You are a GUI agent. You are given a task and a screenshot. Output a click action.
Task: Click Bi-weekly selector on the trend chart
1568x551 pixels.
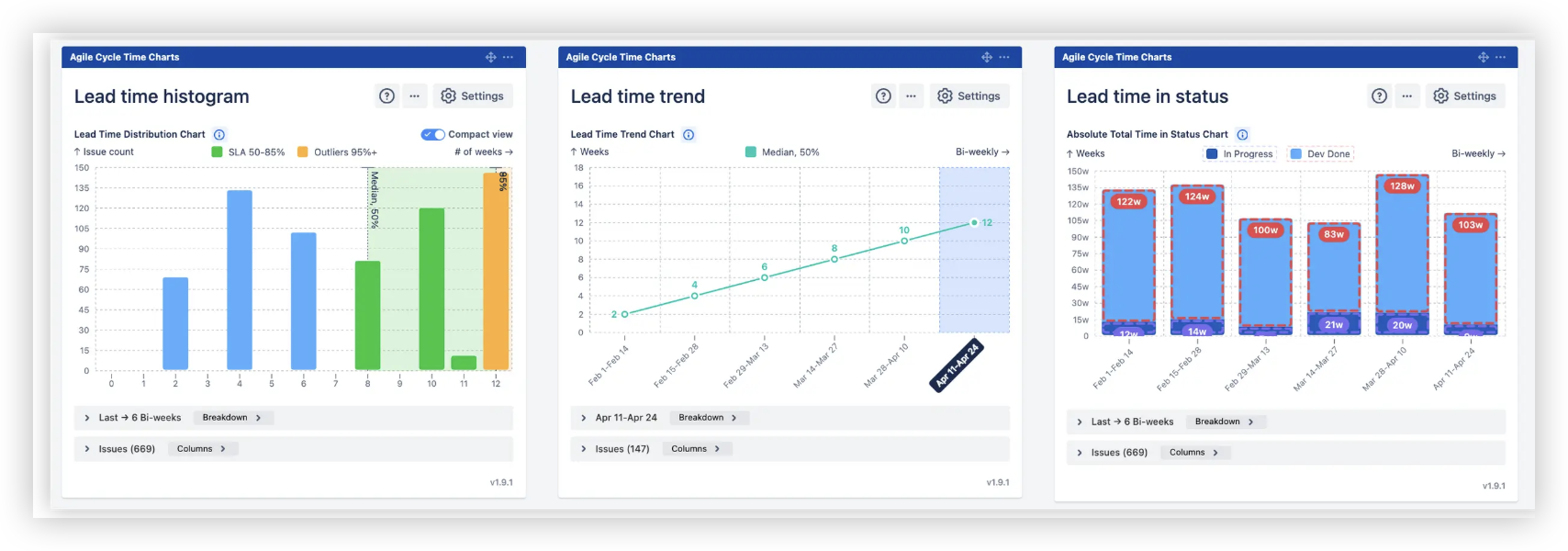[x=982, y=152]
